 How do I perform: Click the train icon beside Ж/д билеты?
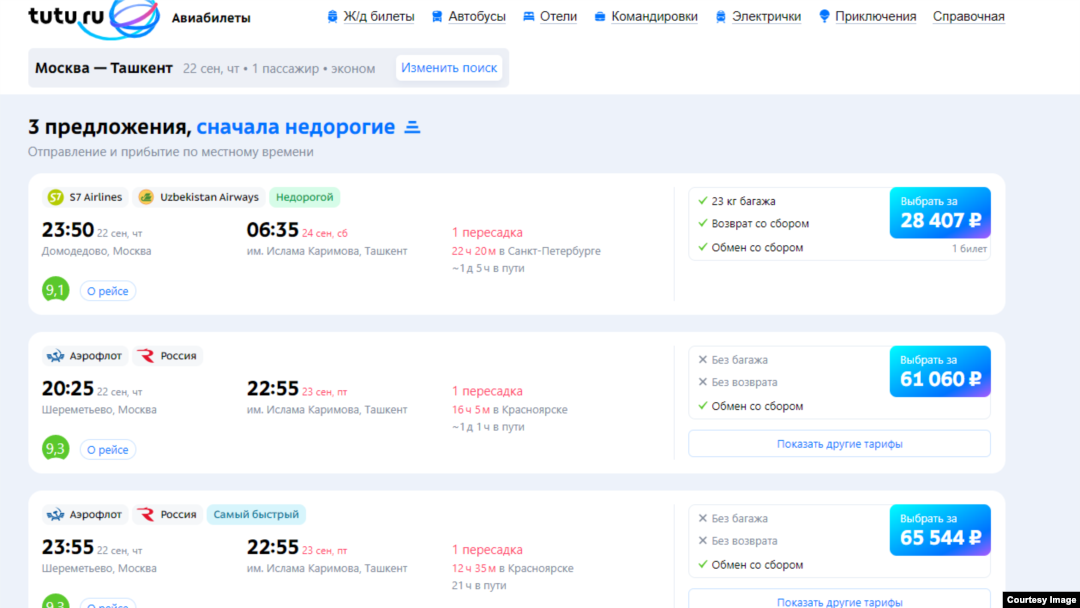point(332,17)
